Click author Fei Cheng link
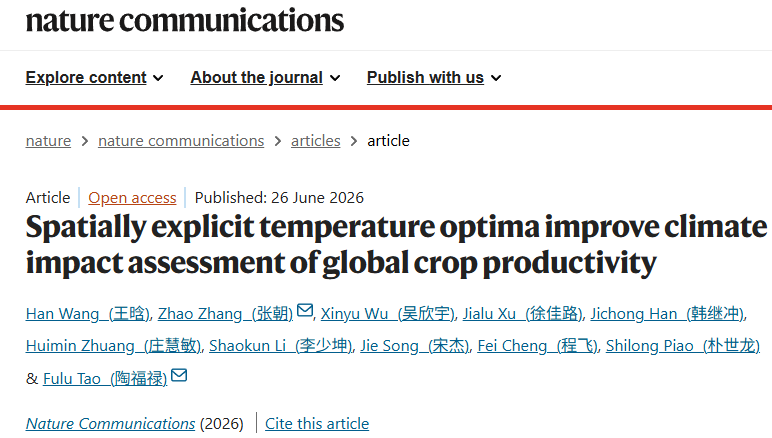The height and width of the screenshot is (438, 772). click(x=538, y=346)
